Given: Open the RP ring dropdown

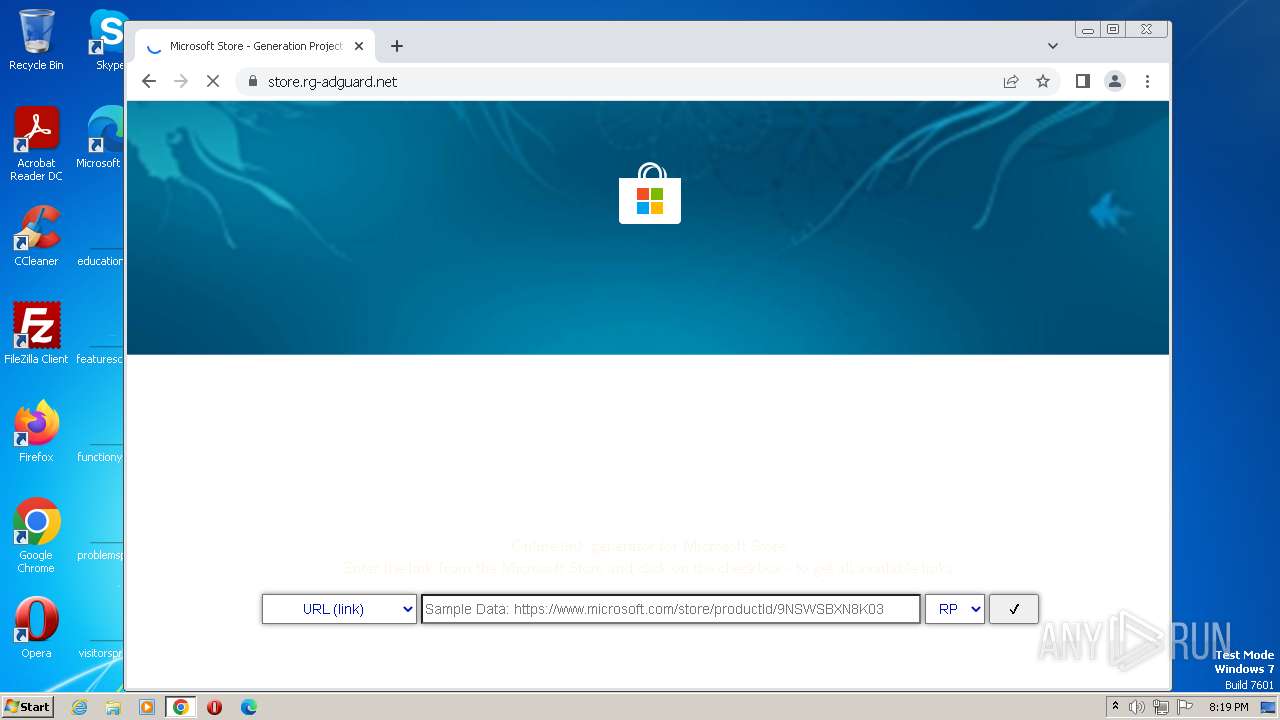Looking at the screenshot, I should click(x=955, y=609).
